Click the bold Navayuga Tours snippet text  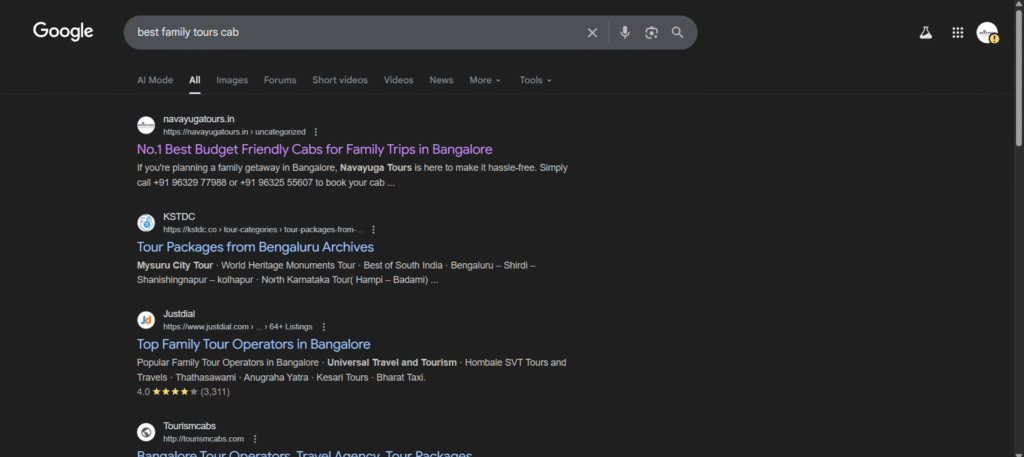(x=376, y=168)
